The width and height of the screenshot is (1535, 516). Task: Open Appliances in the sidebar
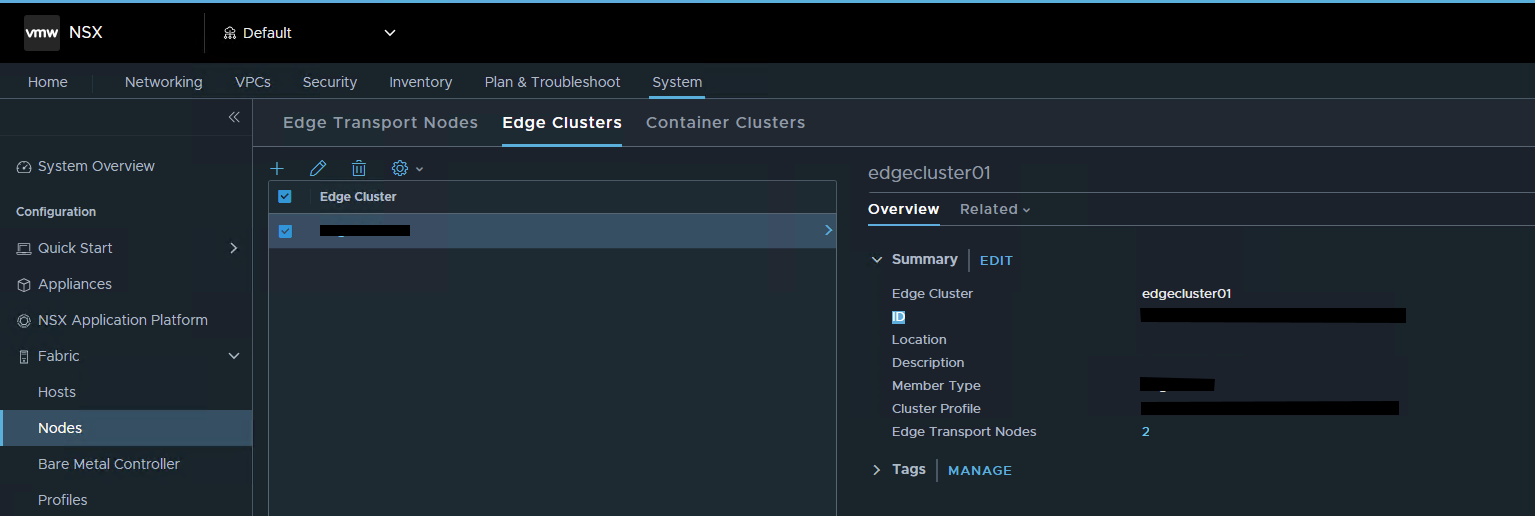point(75,284)
